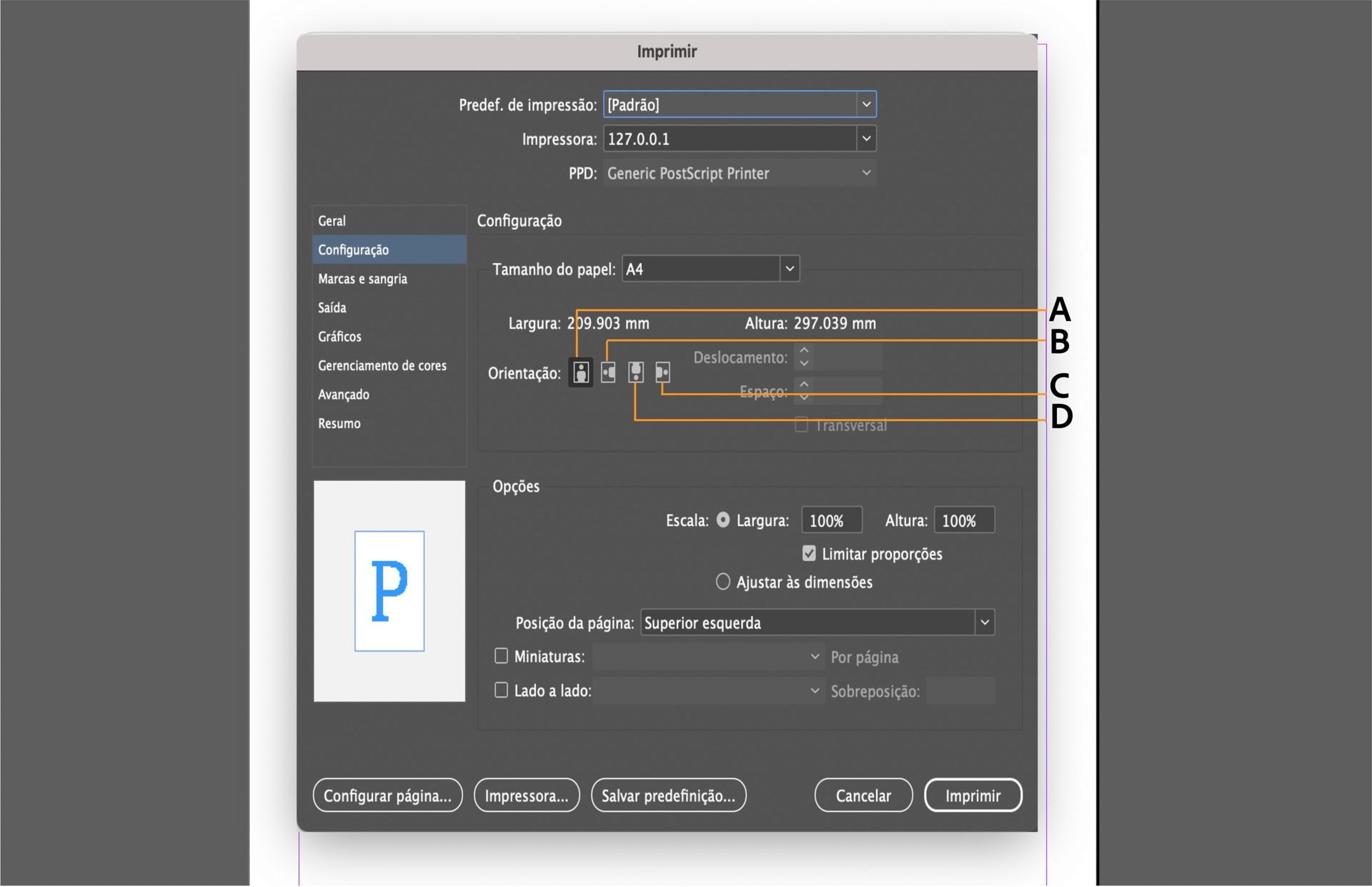
Task: Open the Resumo section
Action: pyautogui.click(x=339, y=423)
